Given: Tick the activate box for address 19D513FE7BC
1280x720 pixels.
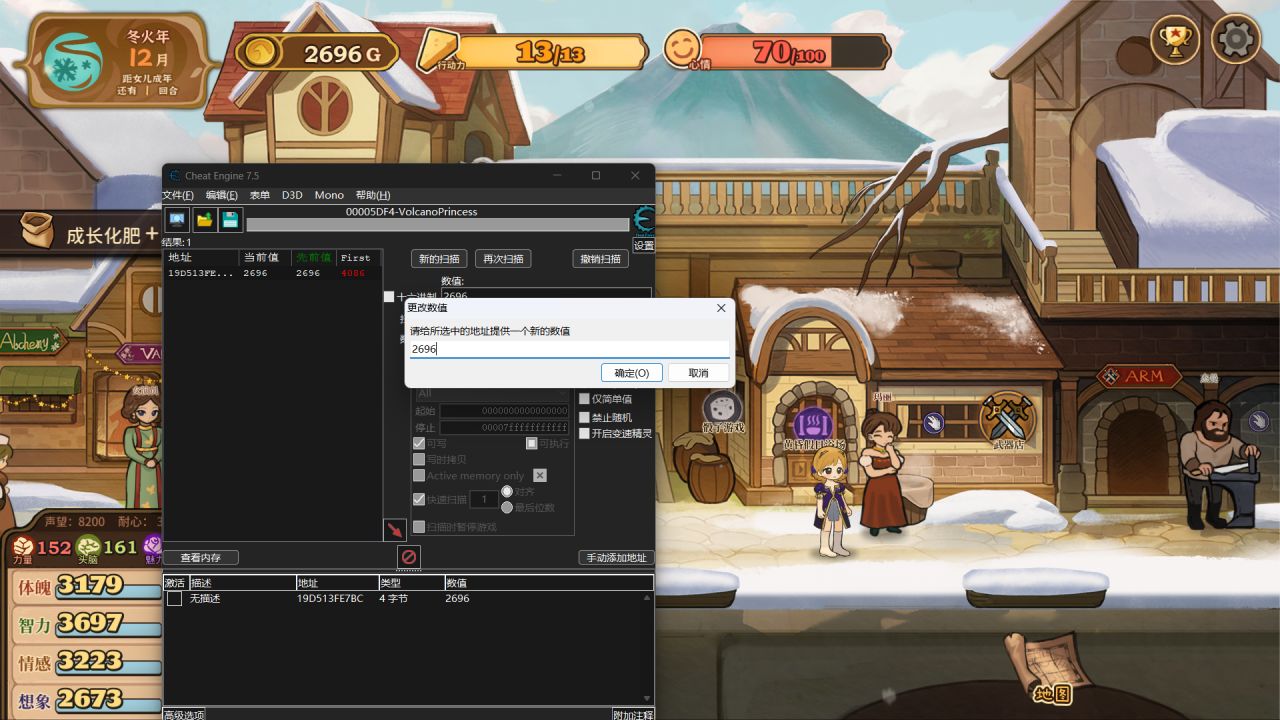Looking at the screenshot, I should tap(174, 598).
